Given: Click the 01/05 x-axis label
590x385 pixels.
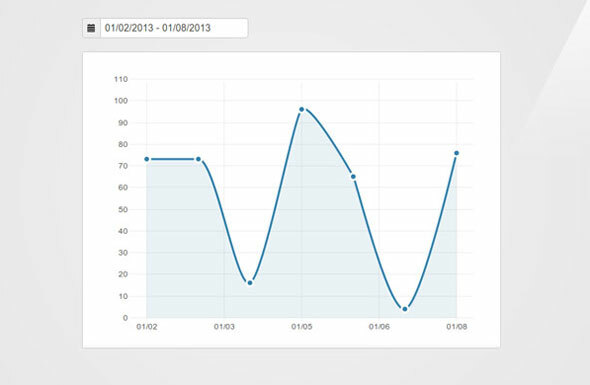Looking at the screenshot, I should (x=302, y=327).
